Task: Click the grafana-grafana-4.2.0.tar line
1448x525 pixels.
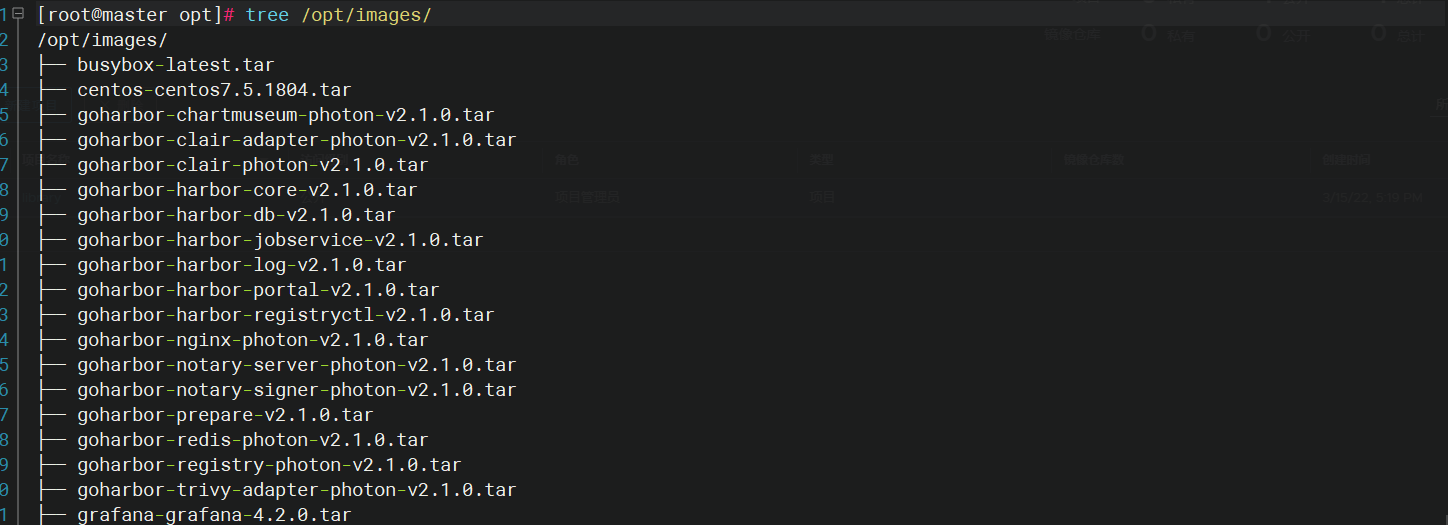Action: coord(214,515)
